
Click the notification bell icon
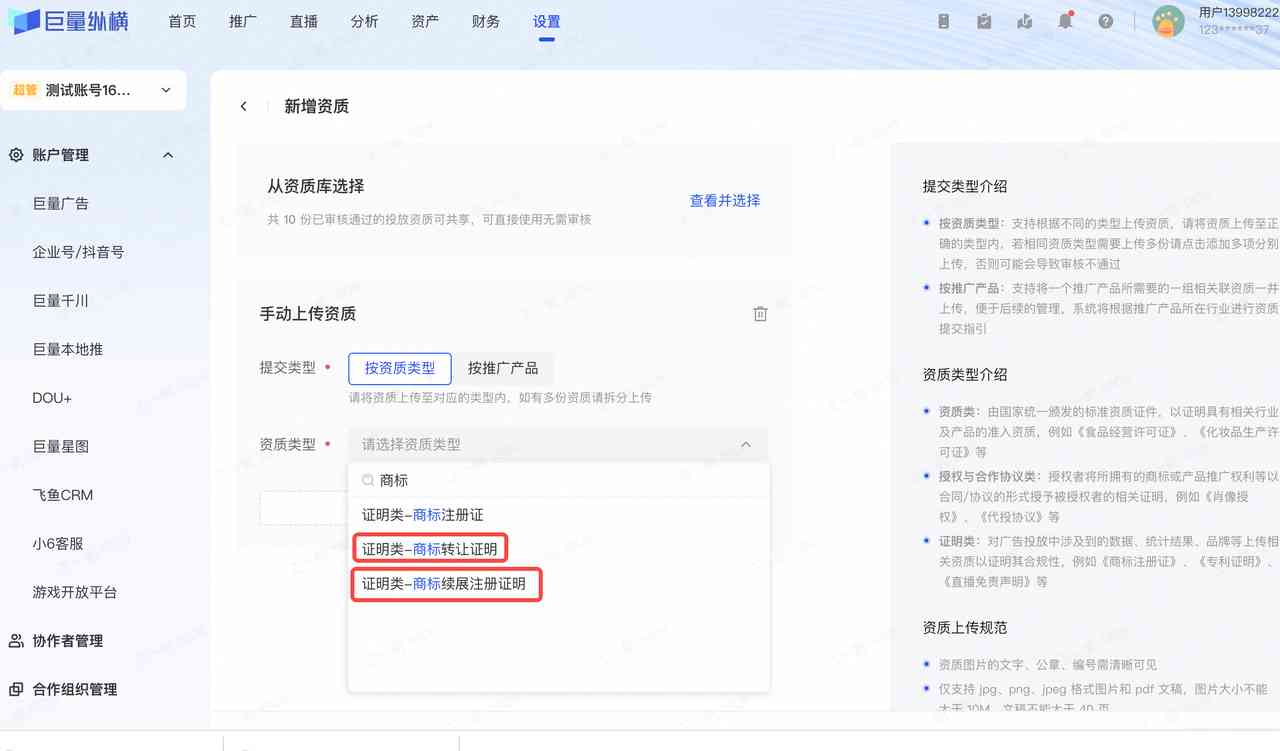point(1065,21)
